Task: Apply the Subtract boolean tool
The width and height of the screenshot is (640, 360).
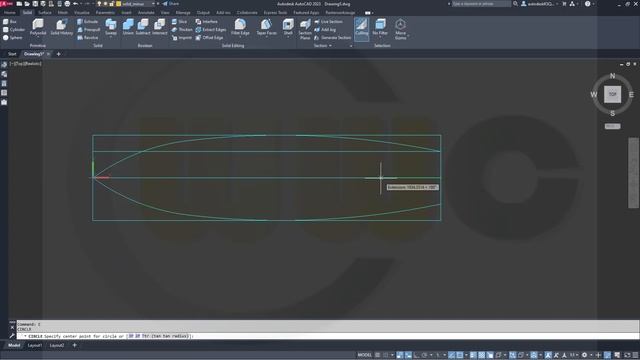Action: click(143, 27)
